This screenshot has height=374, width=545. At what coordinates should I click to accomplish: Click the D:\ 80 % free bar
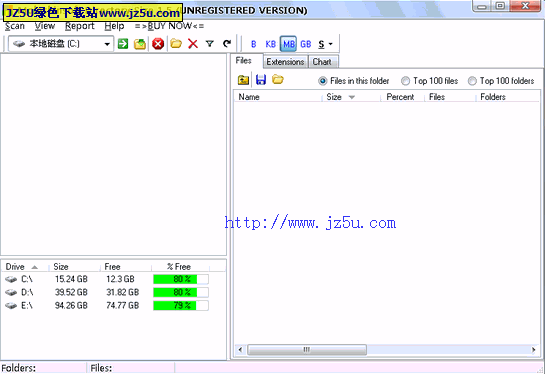pyautogui.click(x=181, y=292)
